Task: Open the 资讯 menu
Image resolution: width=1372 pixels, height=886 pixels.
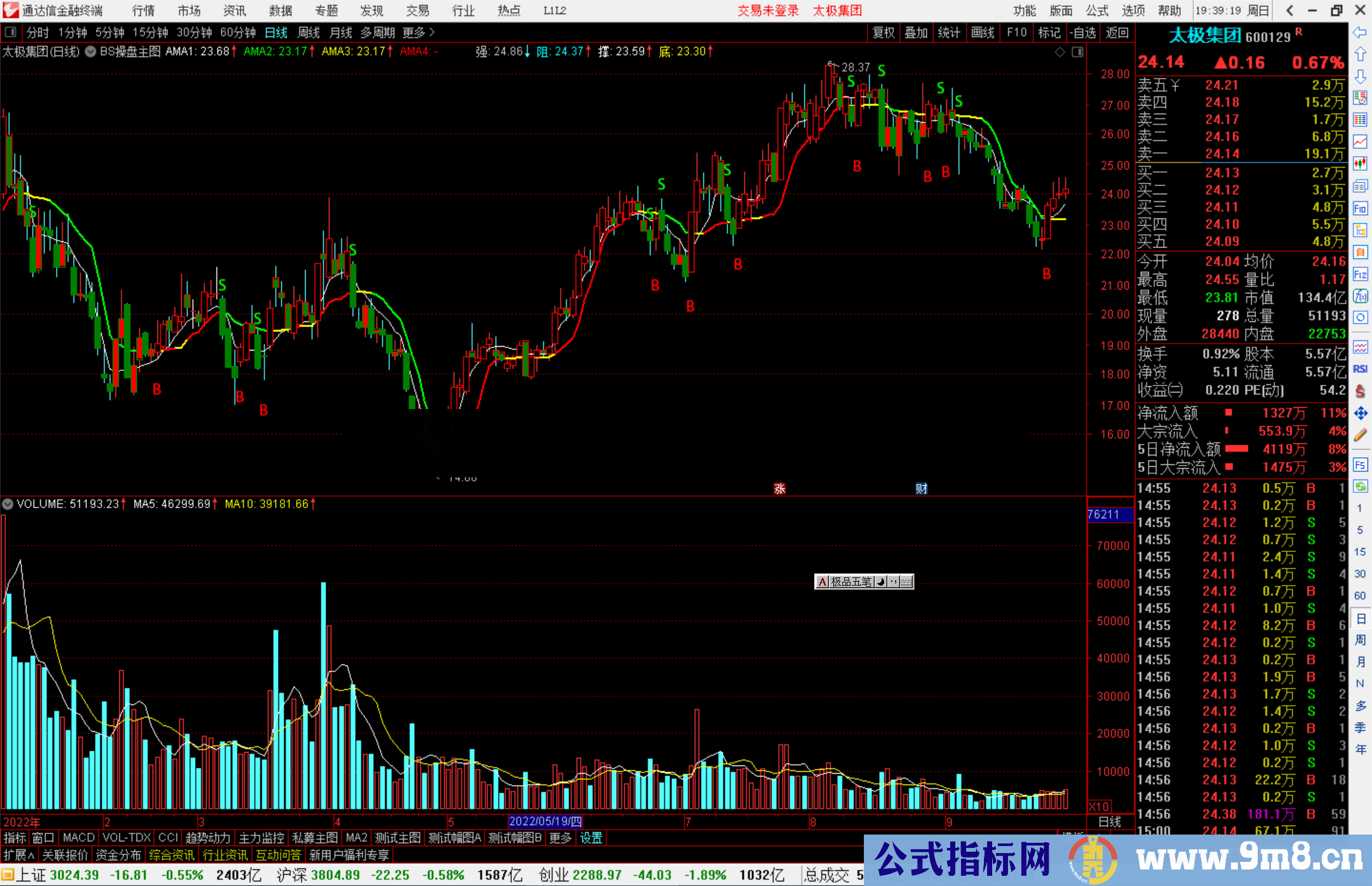Action: click(234, 11)
